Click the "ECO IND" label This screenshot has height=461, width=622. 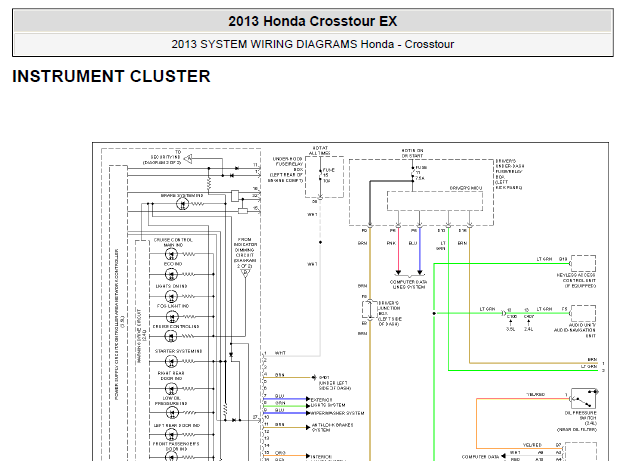coord(173,264)
